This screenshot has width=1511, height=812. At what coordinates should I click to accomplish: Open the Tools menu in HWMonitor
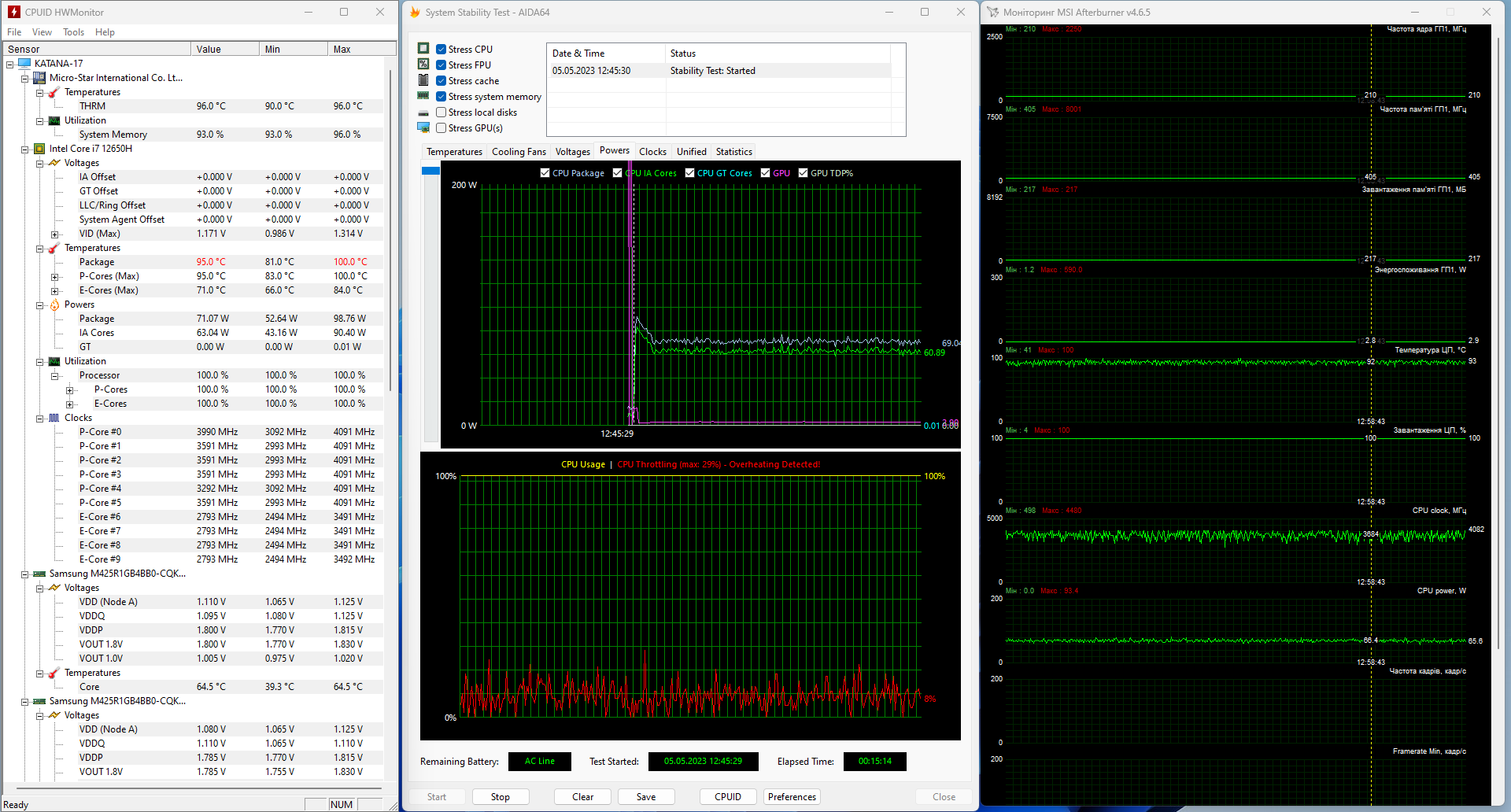pyautogui.click(x=73, y=32)
